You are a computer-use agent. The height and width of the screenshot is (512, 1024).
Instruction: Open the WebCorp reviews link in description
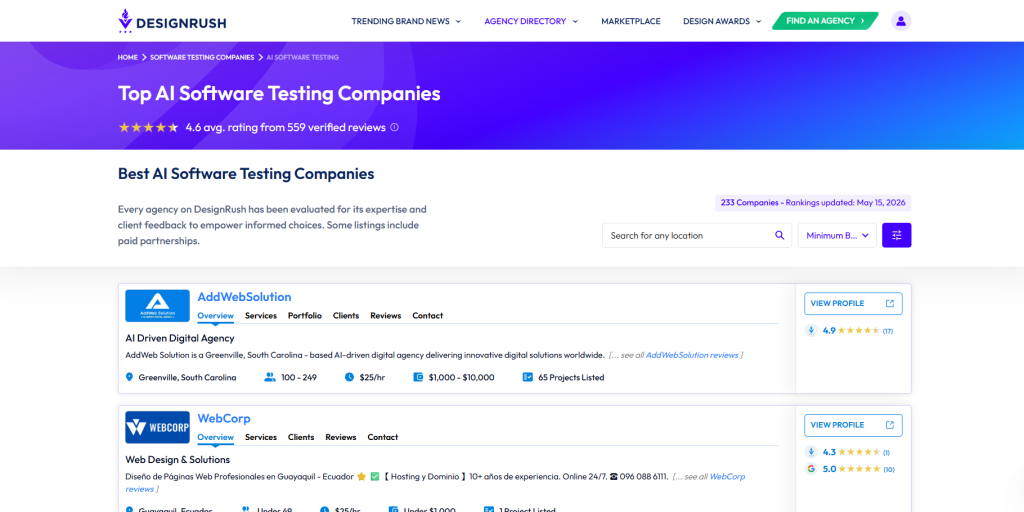pyautogui.click(x=727, y=477)
